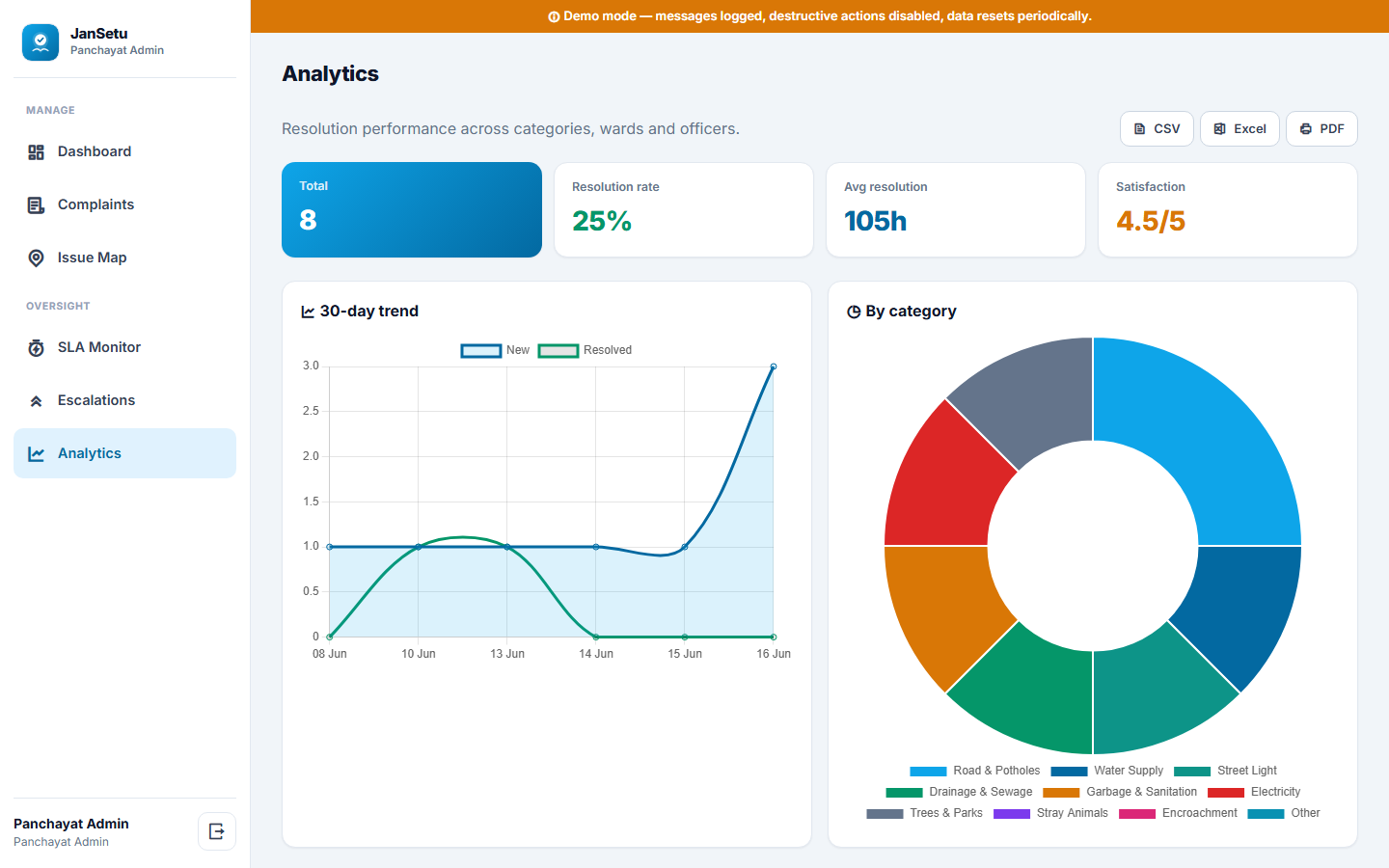Click the Street Light teal legend swatch
1389x868 pixels.
coord(1192,771)
